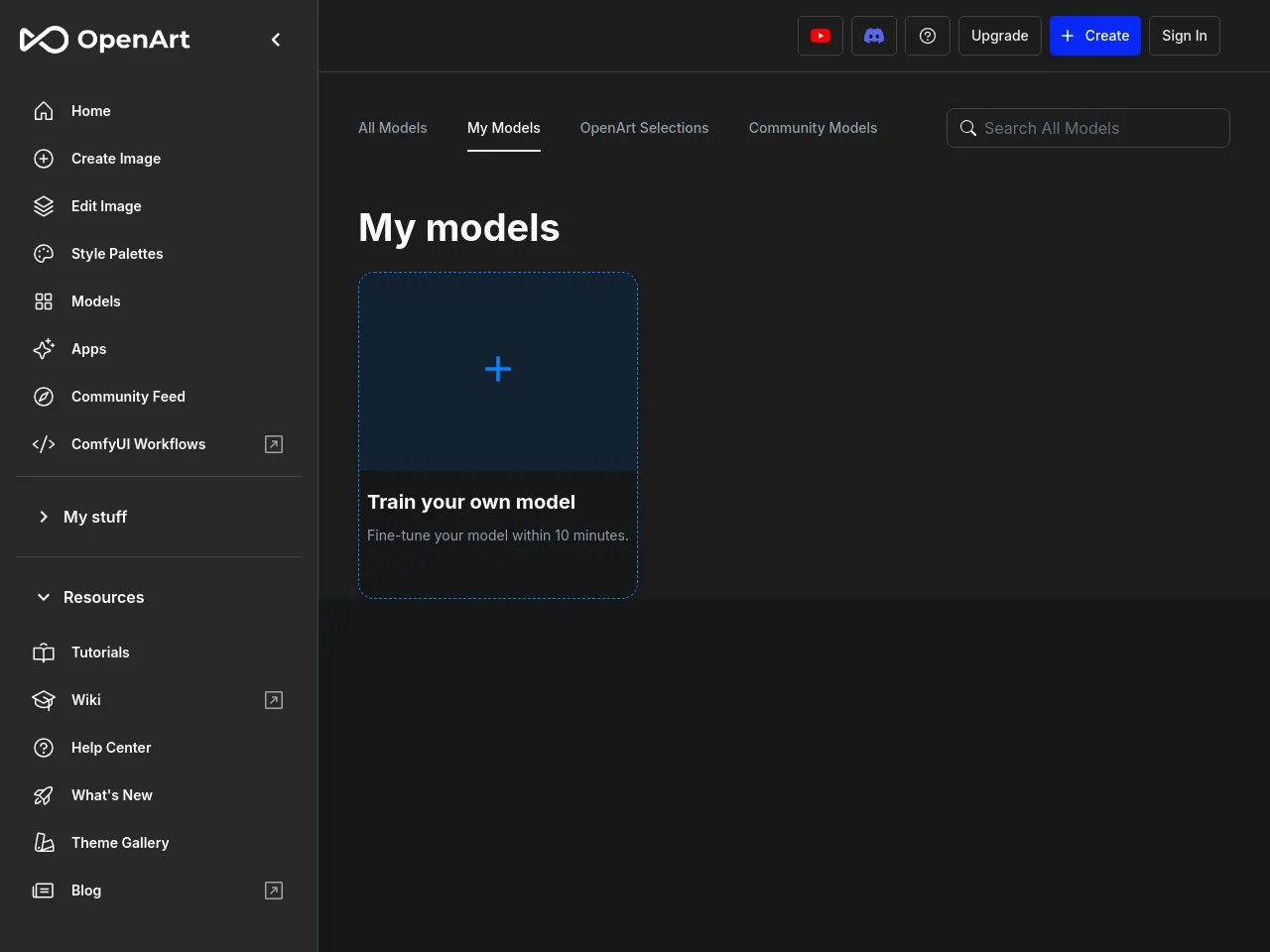The height and width of the screenshot is (952, 1270).
Task: Click the Upgrade button
Action: coord(999,36)
